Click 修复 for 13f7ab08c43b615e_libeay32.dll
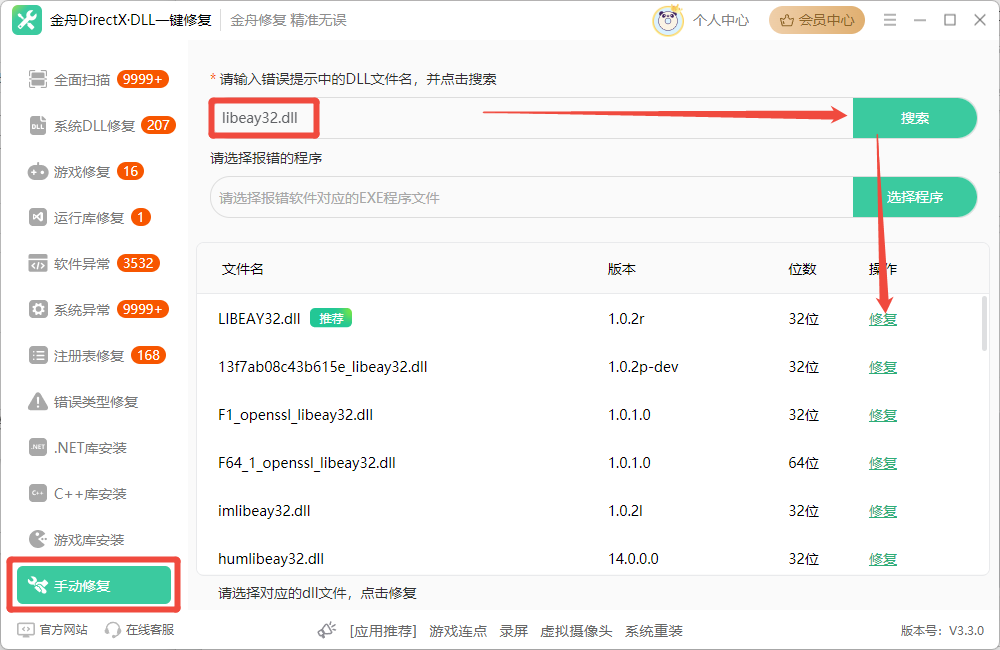 883,367
